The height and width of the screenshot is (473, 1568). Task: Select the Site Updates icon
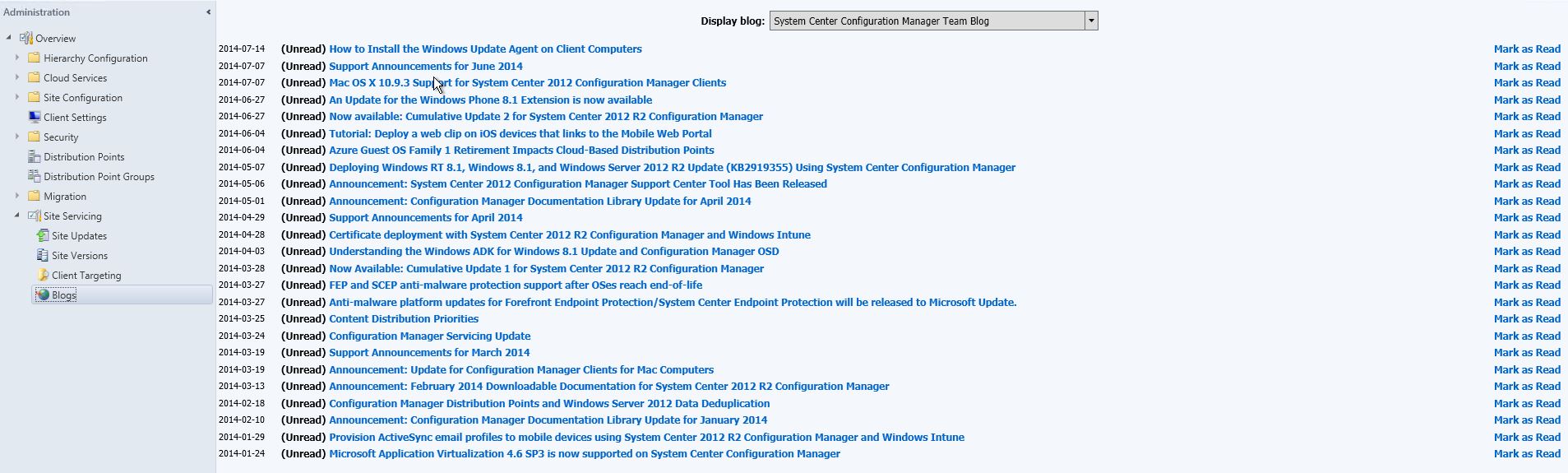43,235
